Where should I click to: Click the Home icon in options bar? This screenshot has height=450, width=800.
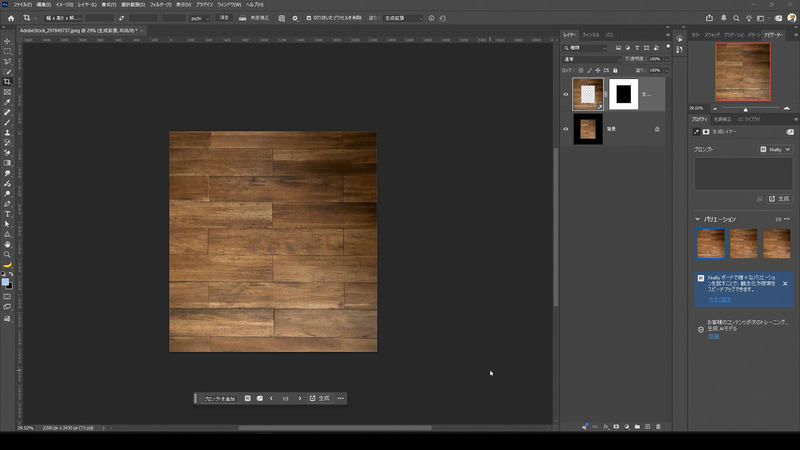click(11, 18)
